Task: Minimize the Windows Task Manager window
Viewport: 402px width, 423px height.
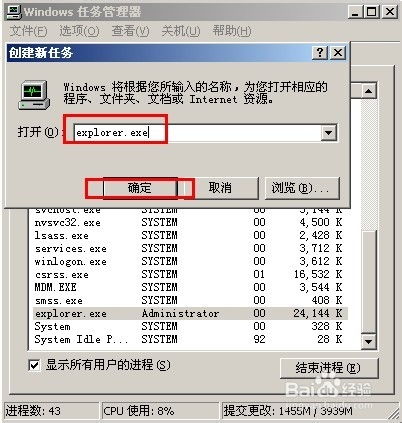Action: 356,12
